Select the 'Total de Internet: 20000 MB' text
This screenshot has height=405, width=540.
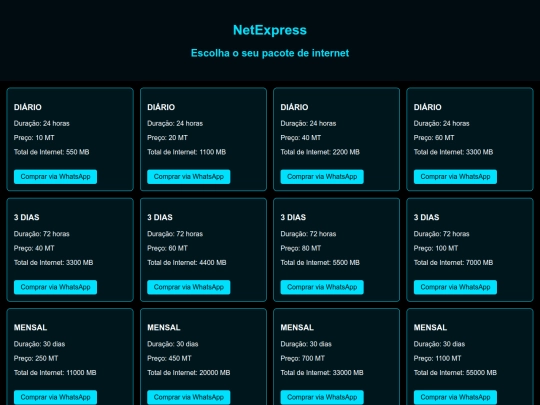pos(189,373)
